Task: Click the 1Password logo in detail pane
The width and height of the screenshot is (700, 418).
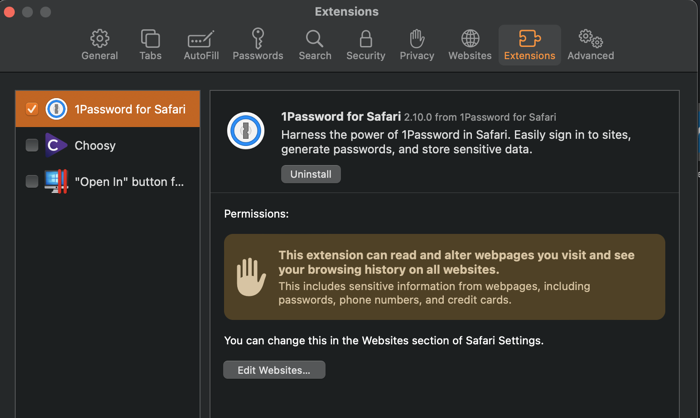Action: 246,131
